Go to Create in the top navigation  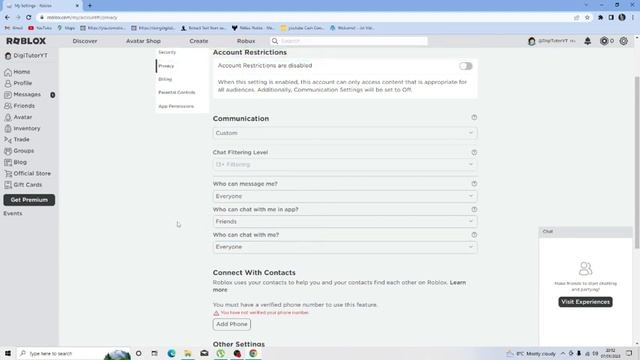[199, 41]
